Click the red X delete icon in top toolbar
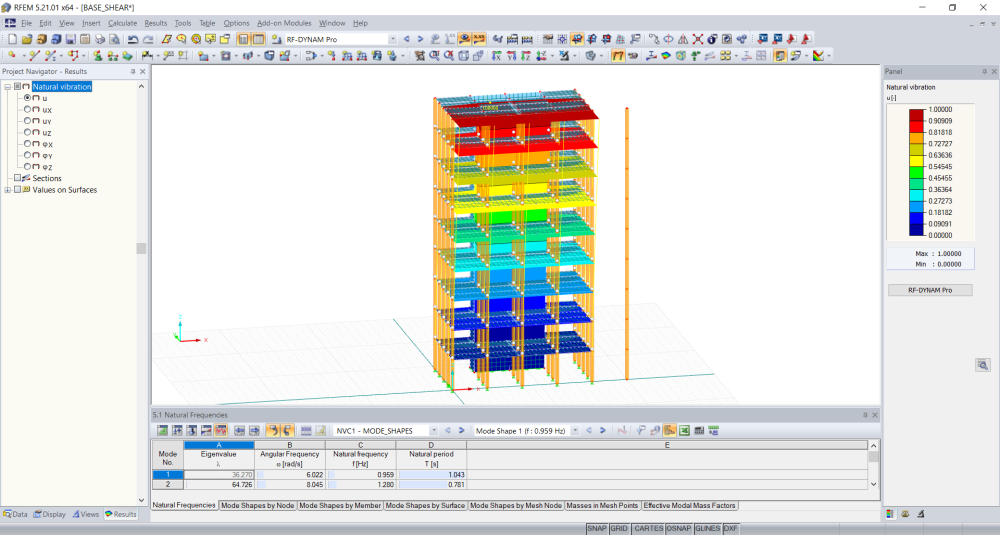The image size is (1000, 535). [x=698, y=40]
